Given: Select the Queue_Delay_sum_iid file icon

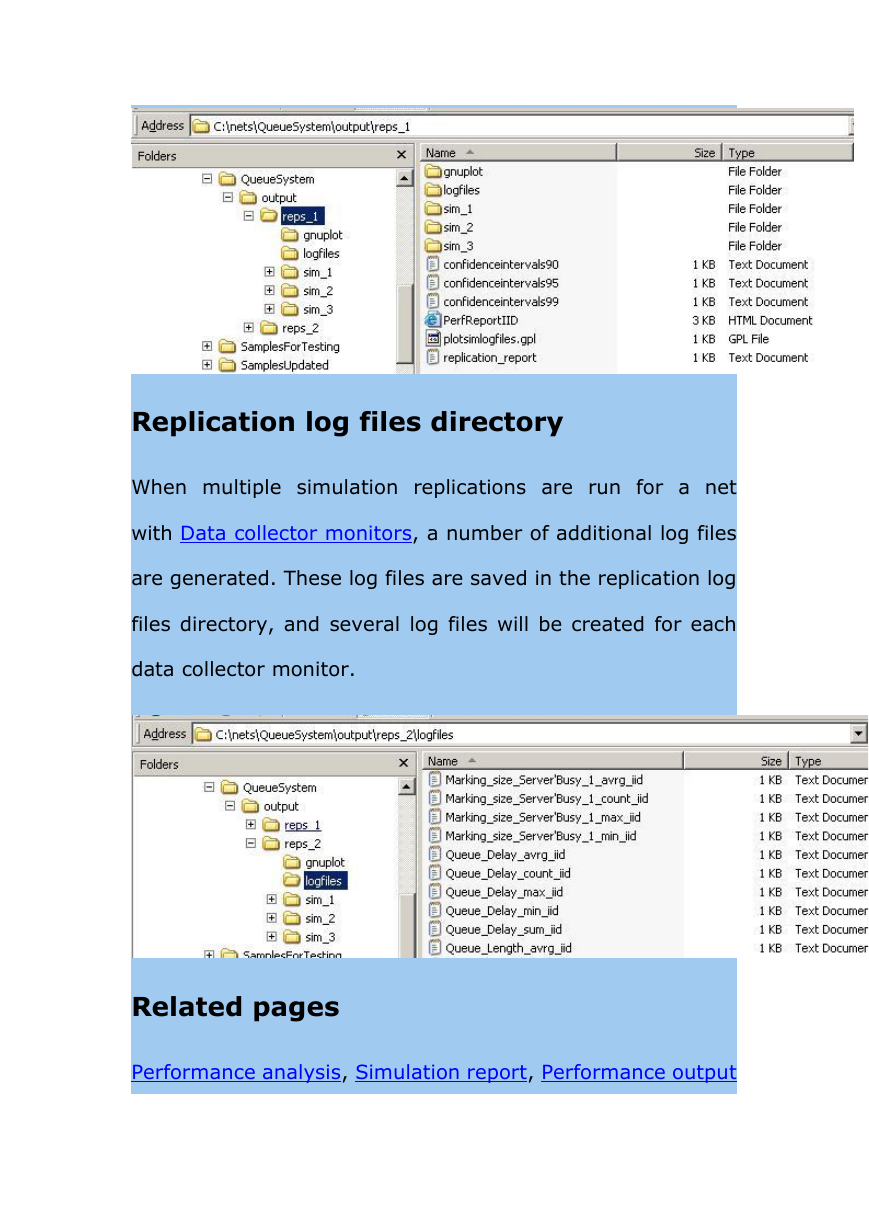Looking at the screenshot, I should coord(435,929).
